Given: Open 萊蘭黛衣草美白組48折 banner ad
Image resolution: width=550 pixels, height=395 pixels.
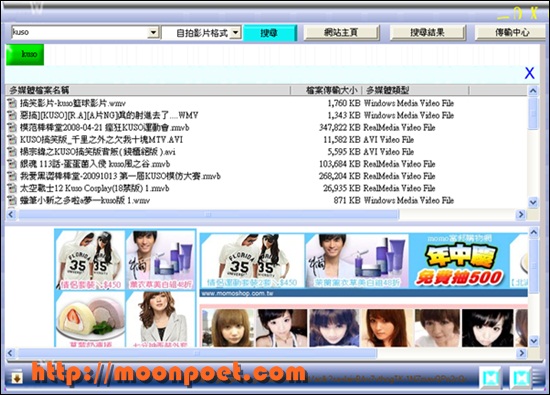Looking at the screenshot, I should pos(357,261).
